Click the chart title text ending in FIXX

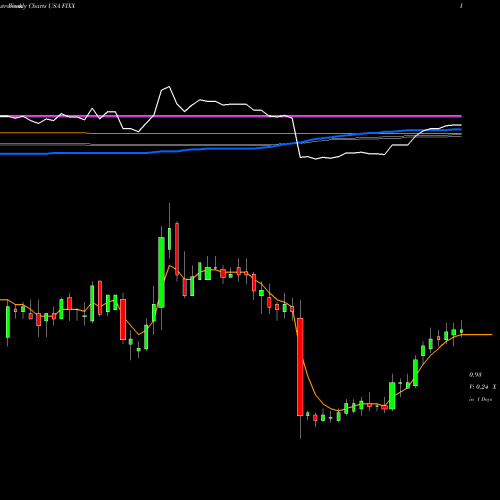37,6
